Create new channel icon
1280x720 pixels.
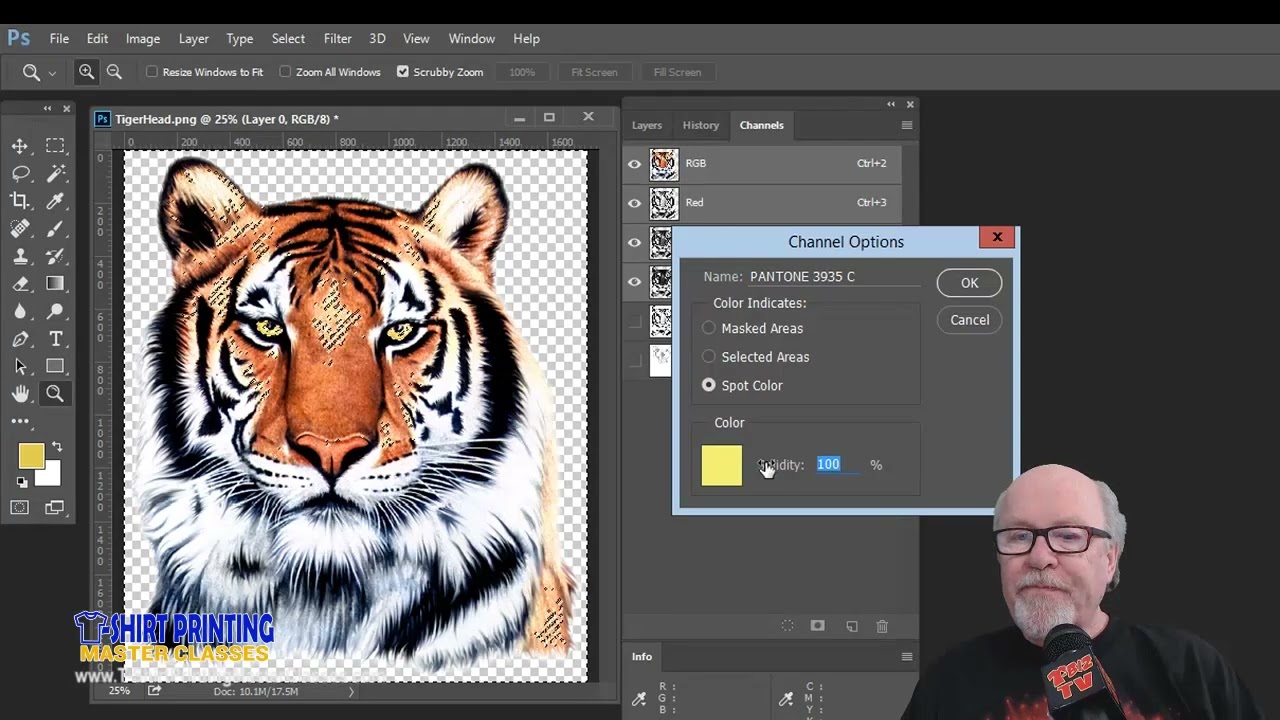(x=851, y=626)
